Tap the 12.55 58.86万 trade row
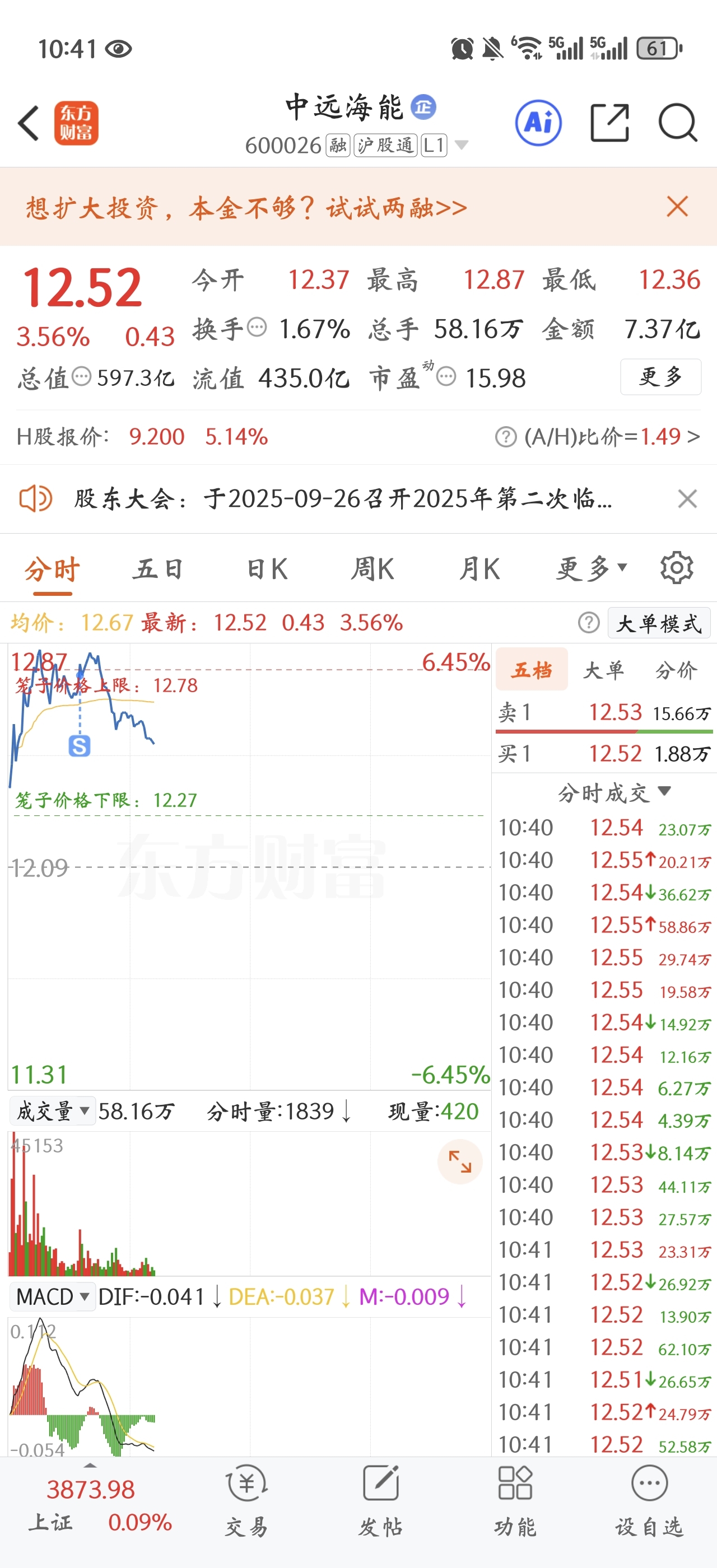 click(x=604, y=925)
